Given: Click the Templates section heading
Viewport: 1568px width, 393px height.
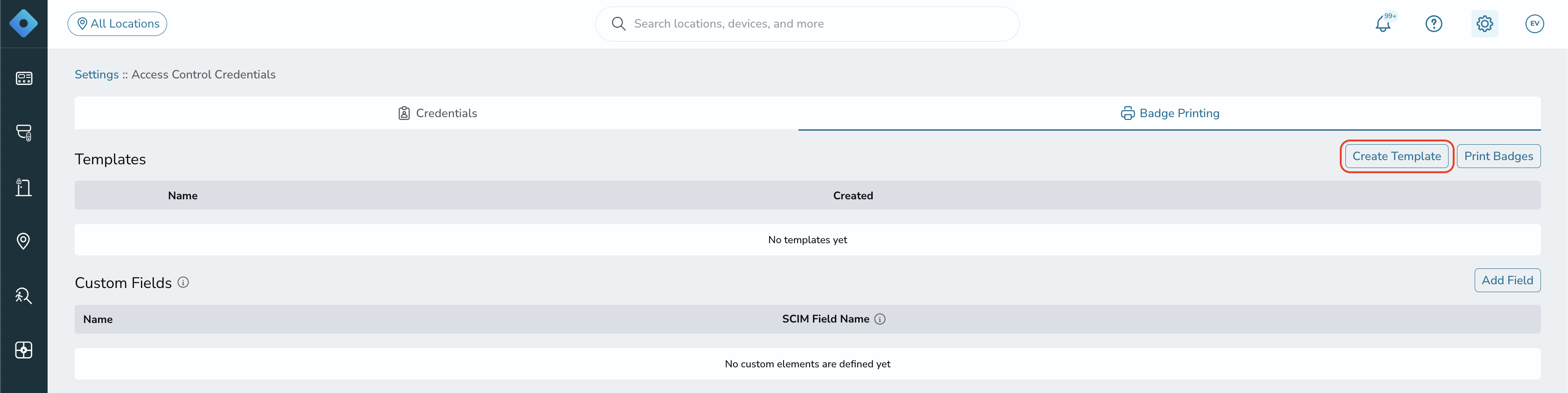Looking at the screenshot, I should coord(110,159).
